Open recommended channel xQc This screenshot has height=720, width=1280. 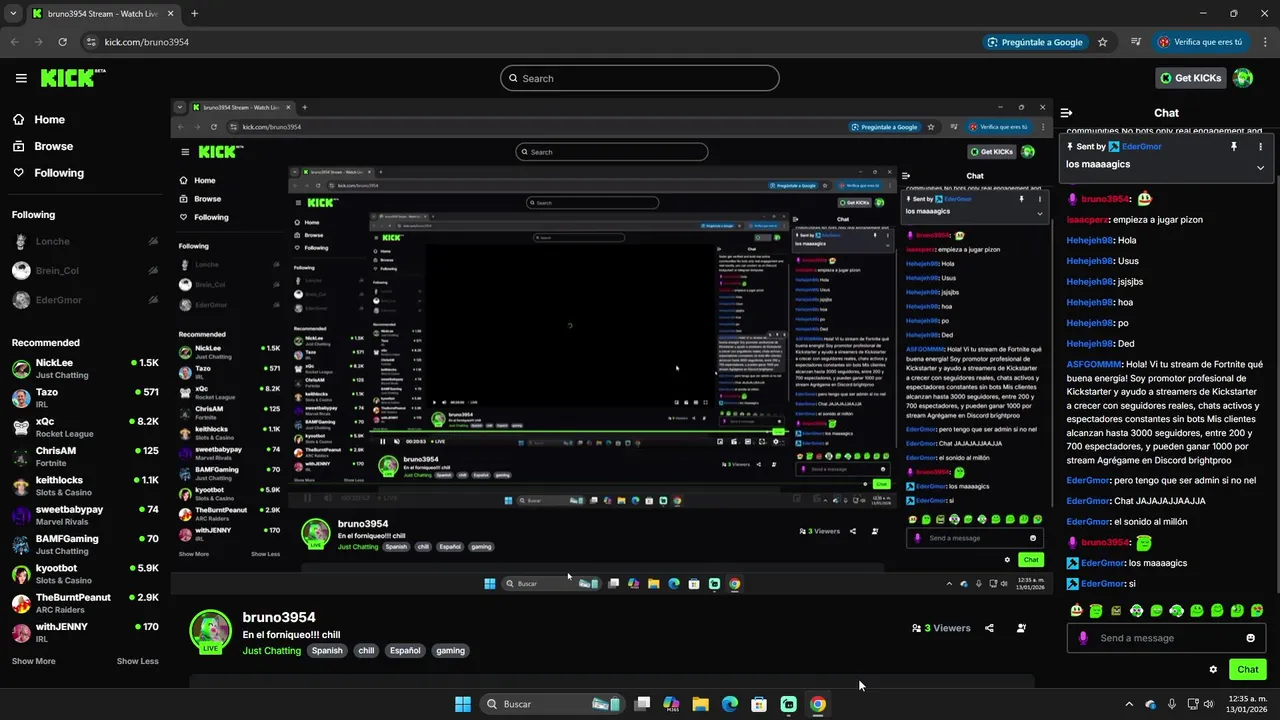85,427
